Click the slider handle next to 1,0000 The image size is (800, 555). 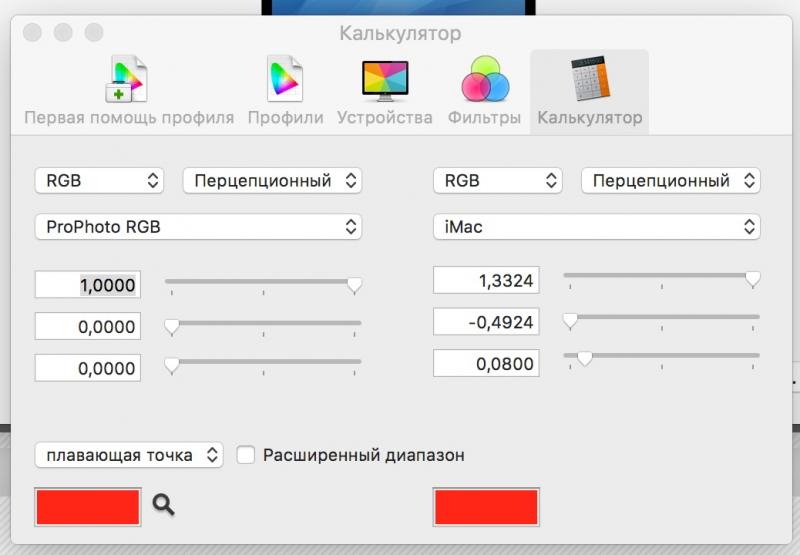354,285
